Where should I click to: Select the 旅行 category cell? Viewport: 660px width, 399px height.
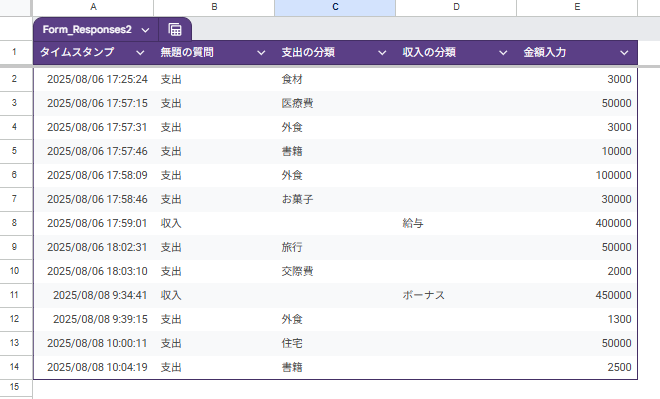coord(335,247)
